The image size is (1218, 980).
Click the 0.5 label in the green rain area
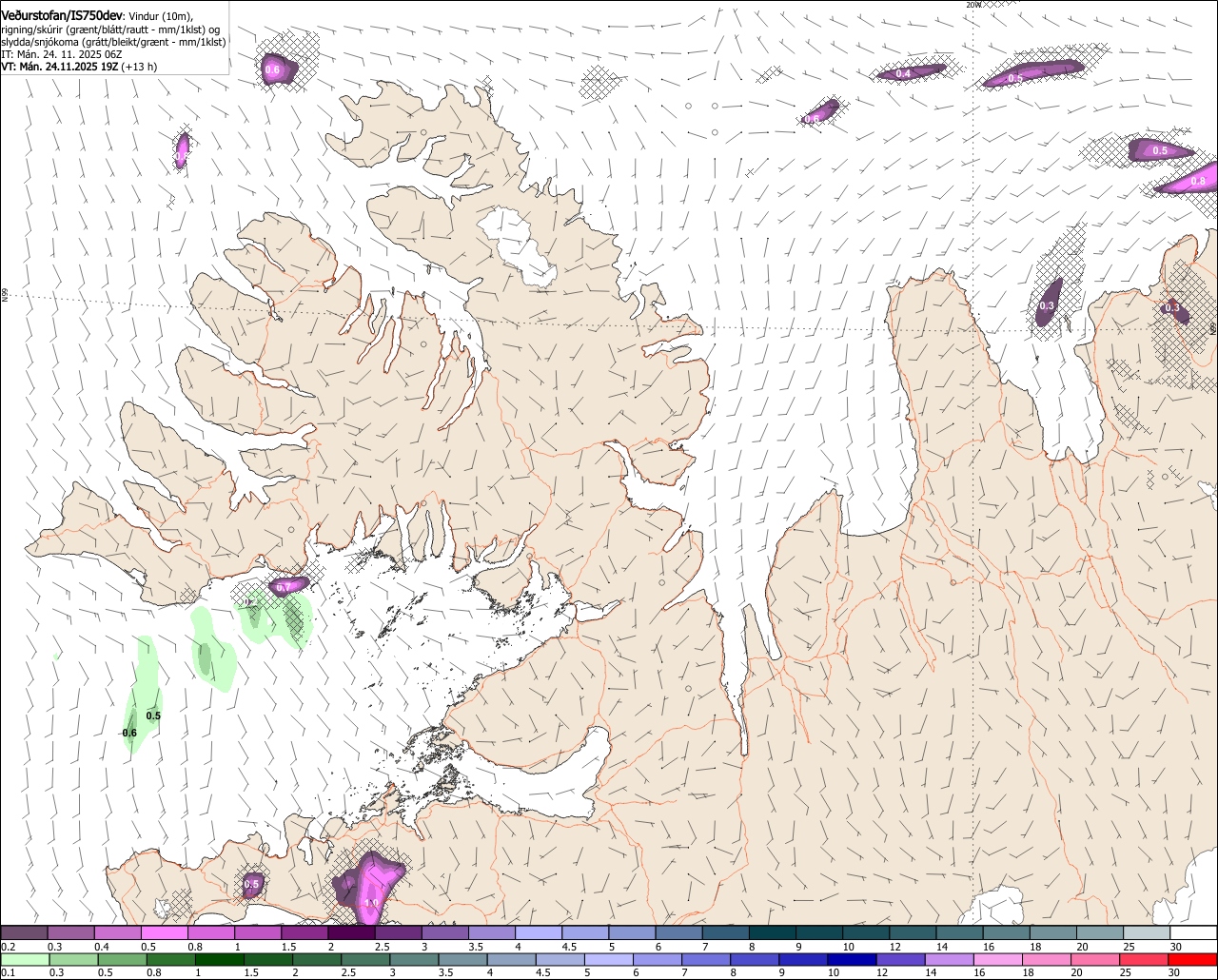pos(153,715)
